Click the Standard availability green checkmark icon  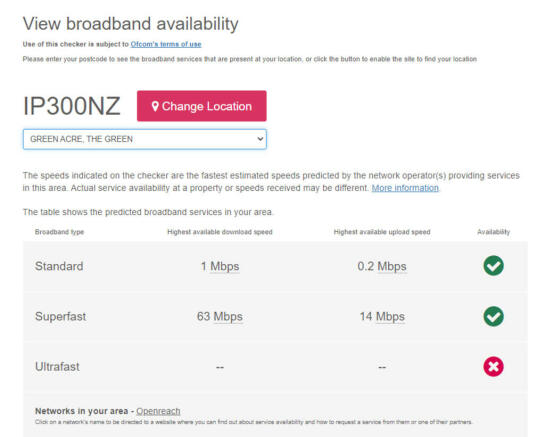pos(493,266)
